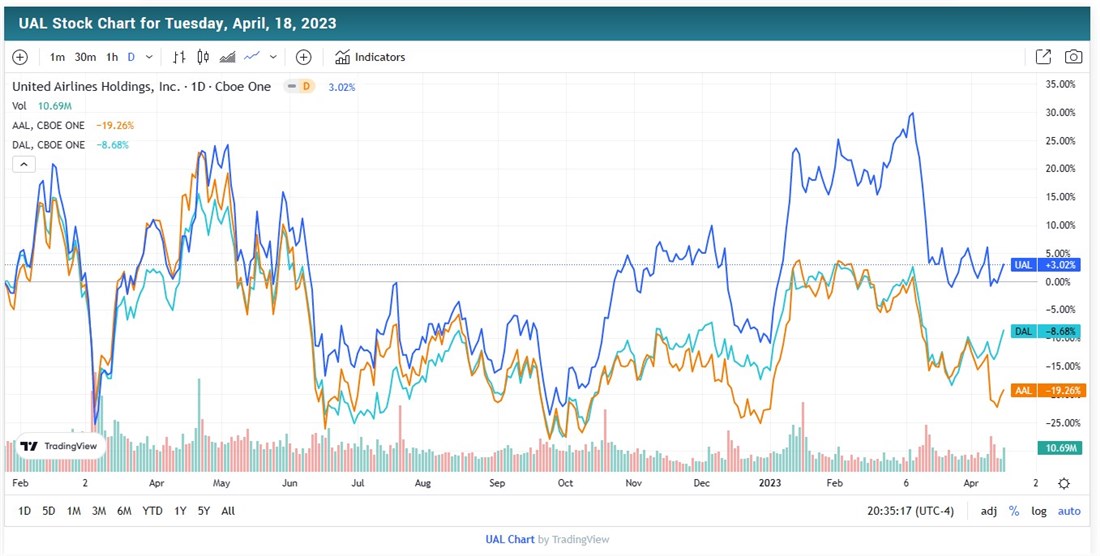This screenshot has width=1100, height=556.
Task: Select the YTD date range
Action: point(152,511)
